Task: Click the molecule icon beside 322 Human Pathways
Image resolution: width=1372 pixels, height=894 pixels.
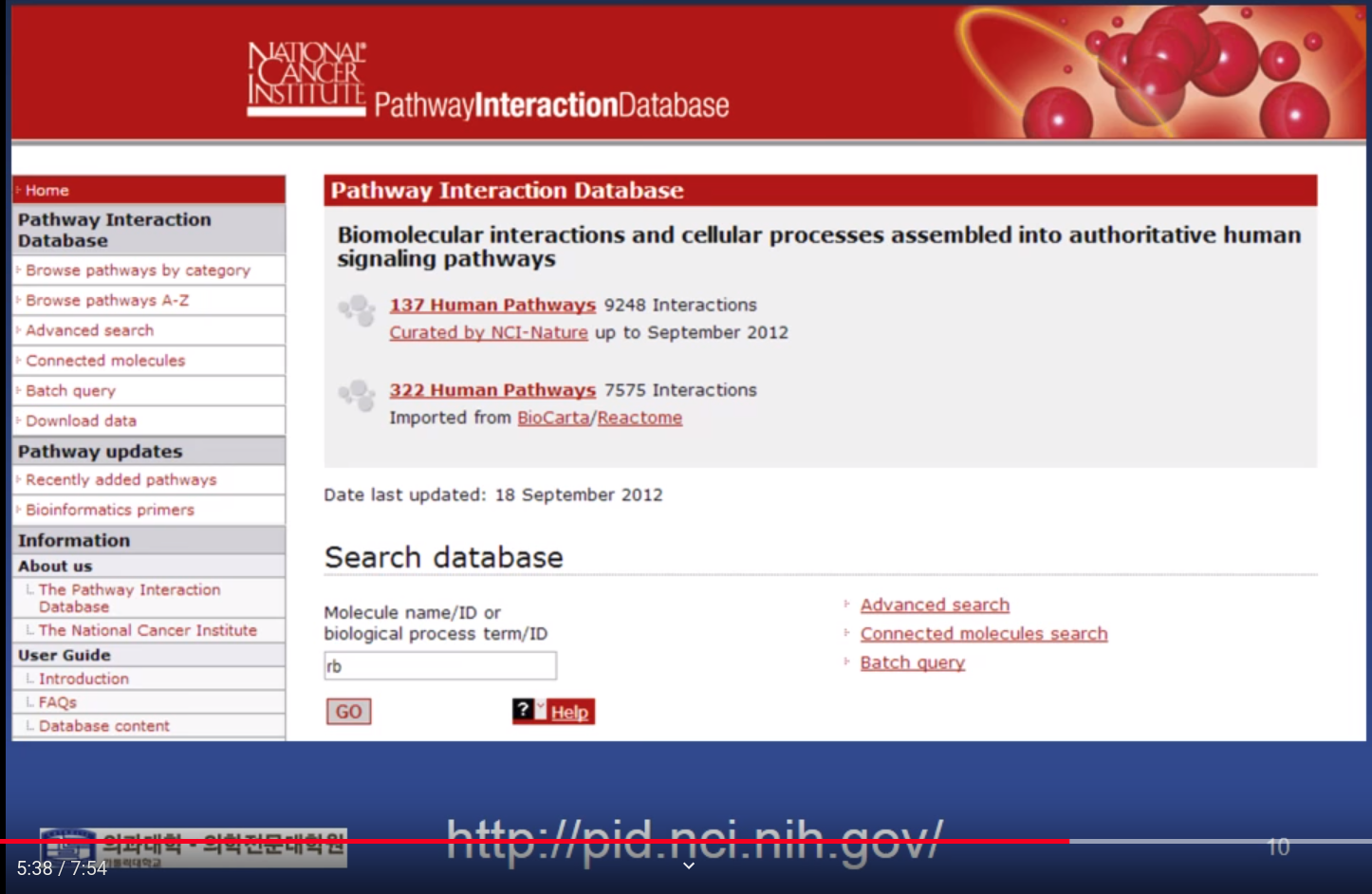Action: 358,395
